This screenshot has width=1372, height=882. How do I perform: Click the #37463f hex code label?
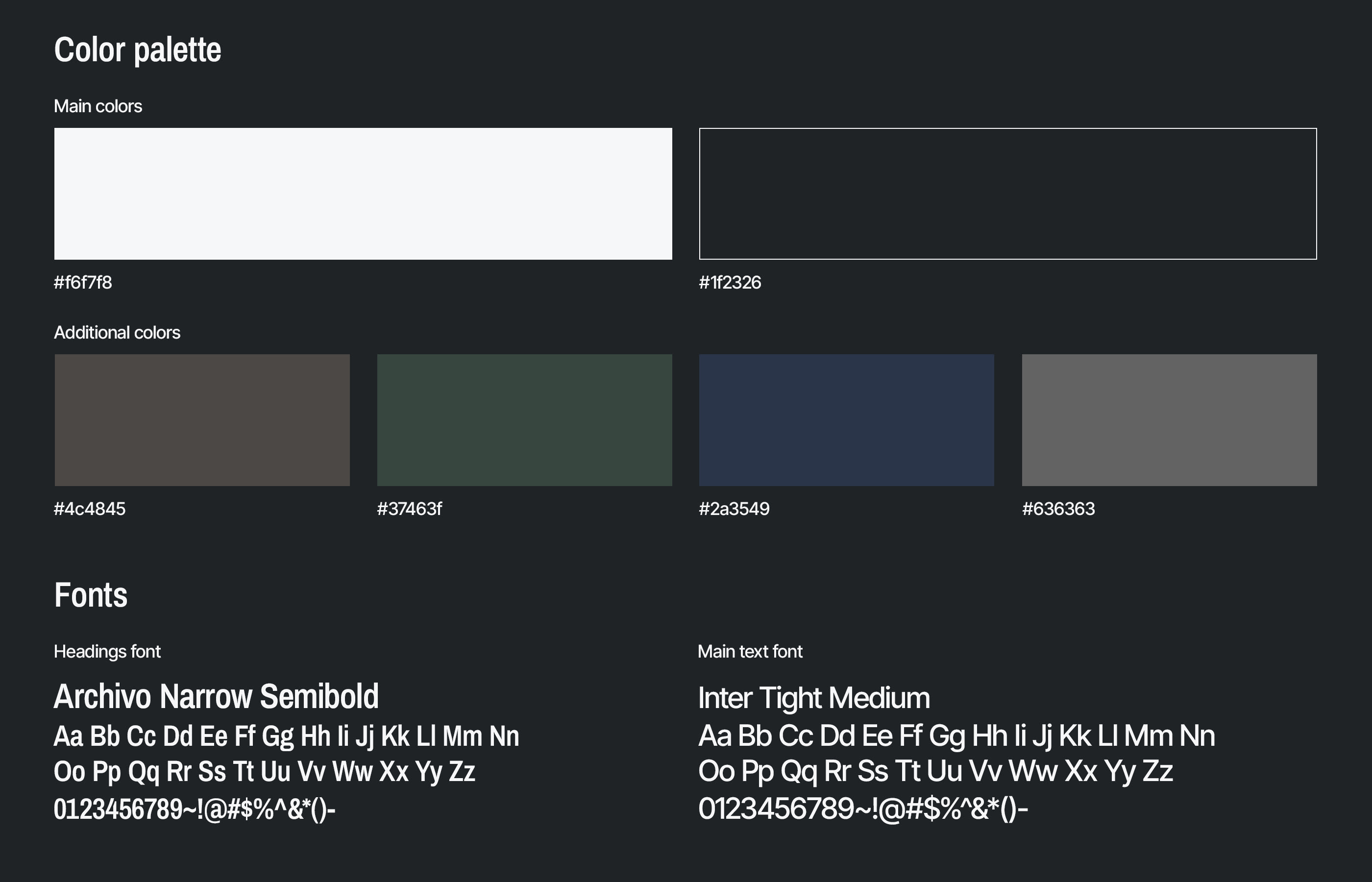pos(410,509)
